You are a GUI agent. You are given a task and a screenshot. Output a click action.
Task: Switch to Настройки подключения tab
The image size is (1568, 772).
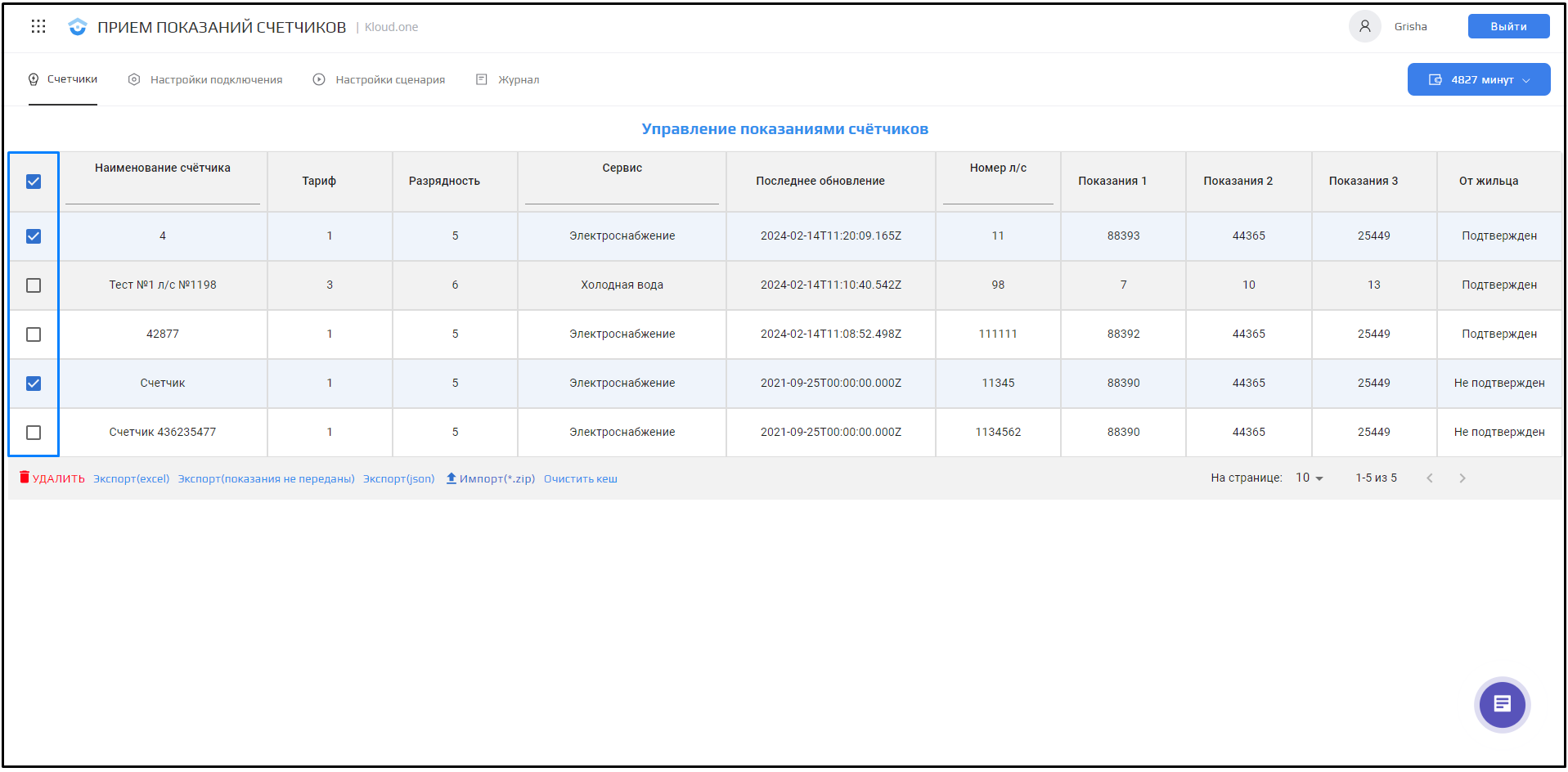205,79
